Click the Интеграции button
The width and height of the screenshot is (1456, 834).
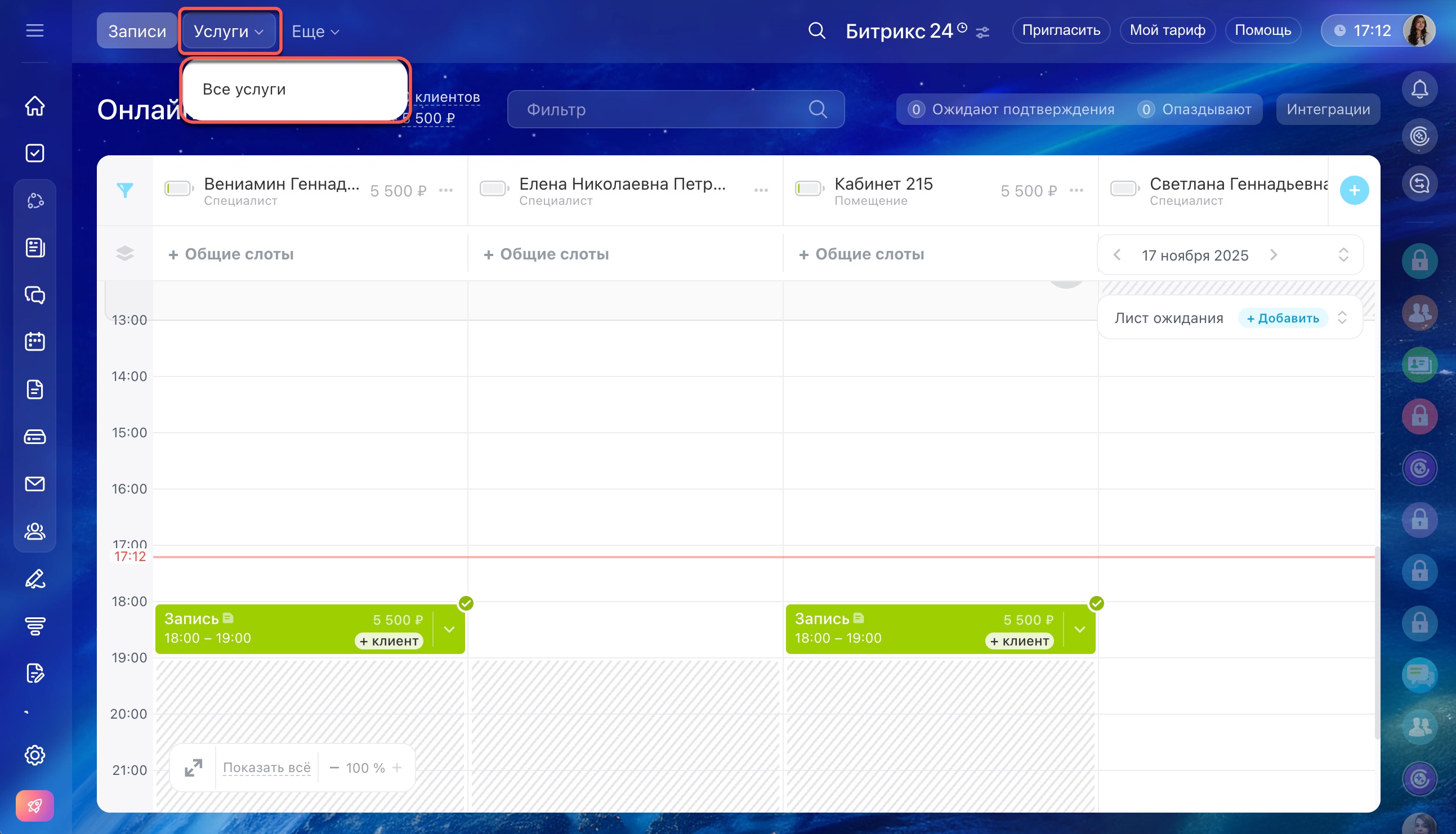[1328, 109]
